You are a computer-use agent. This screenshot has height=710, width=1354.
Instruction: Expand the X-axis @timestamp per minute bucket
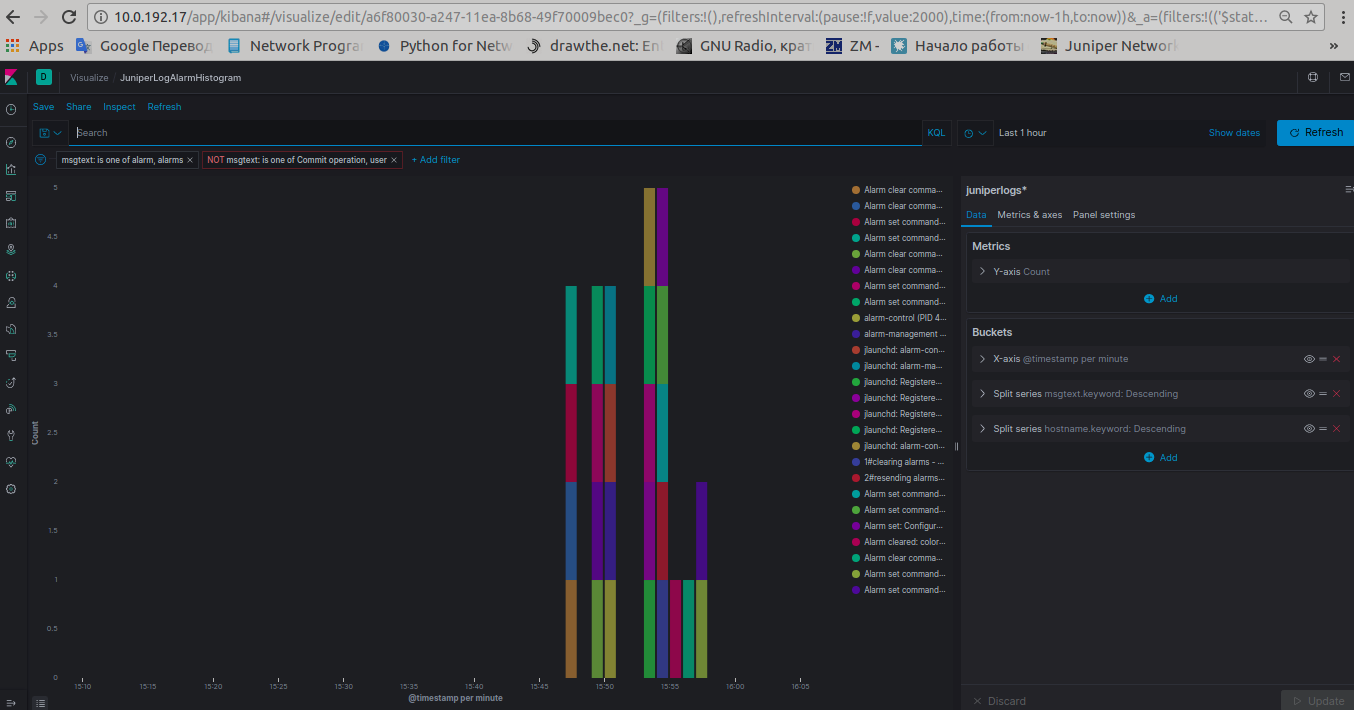click(x=983, y=359)
